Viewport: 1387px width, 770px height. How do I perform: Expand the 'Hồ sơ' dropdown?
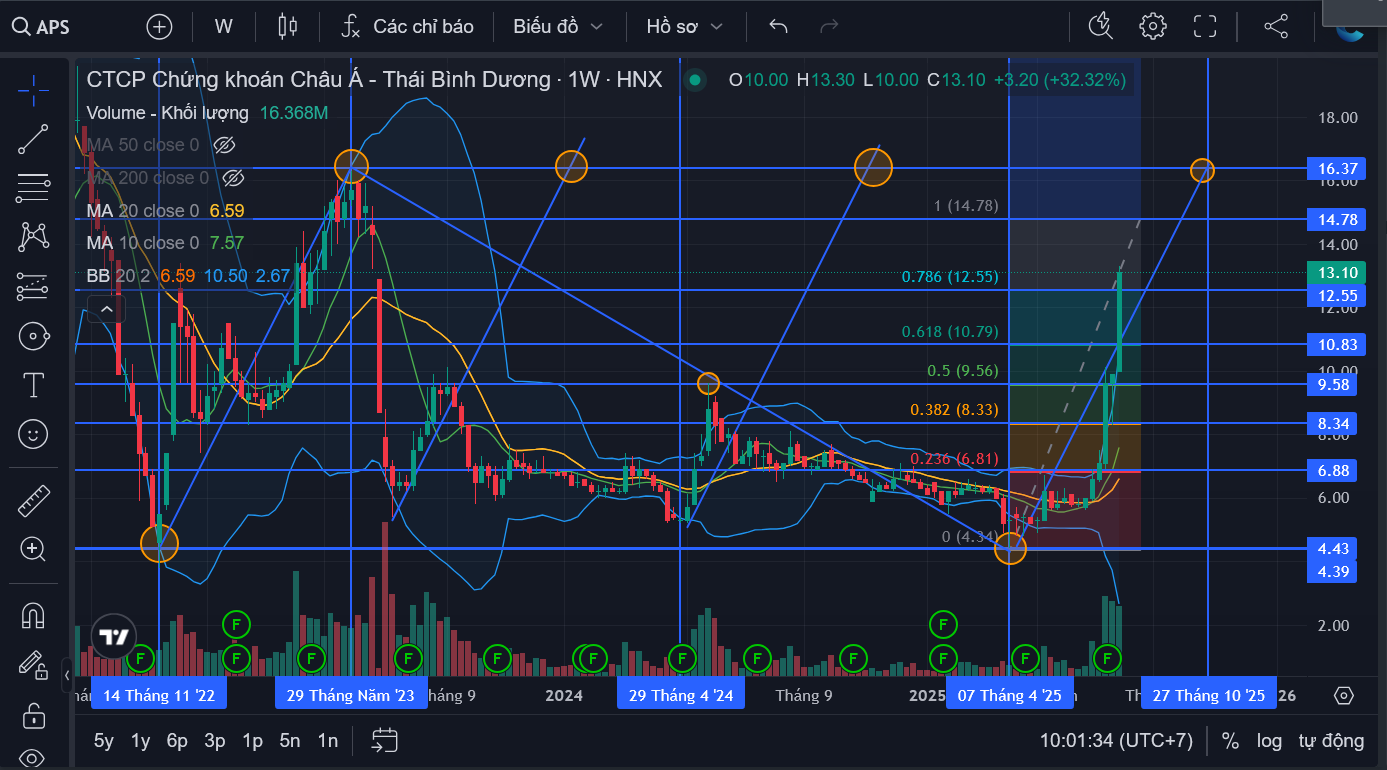684,26
